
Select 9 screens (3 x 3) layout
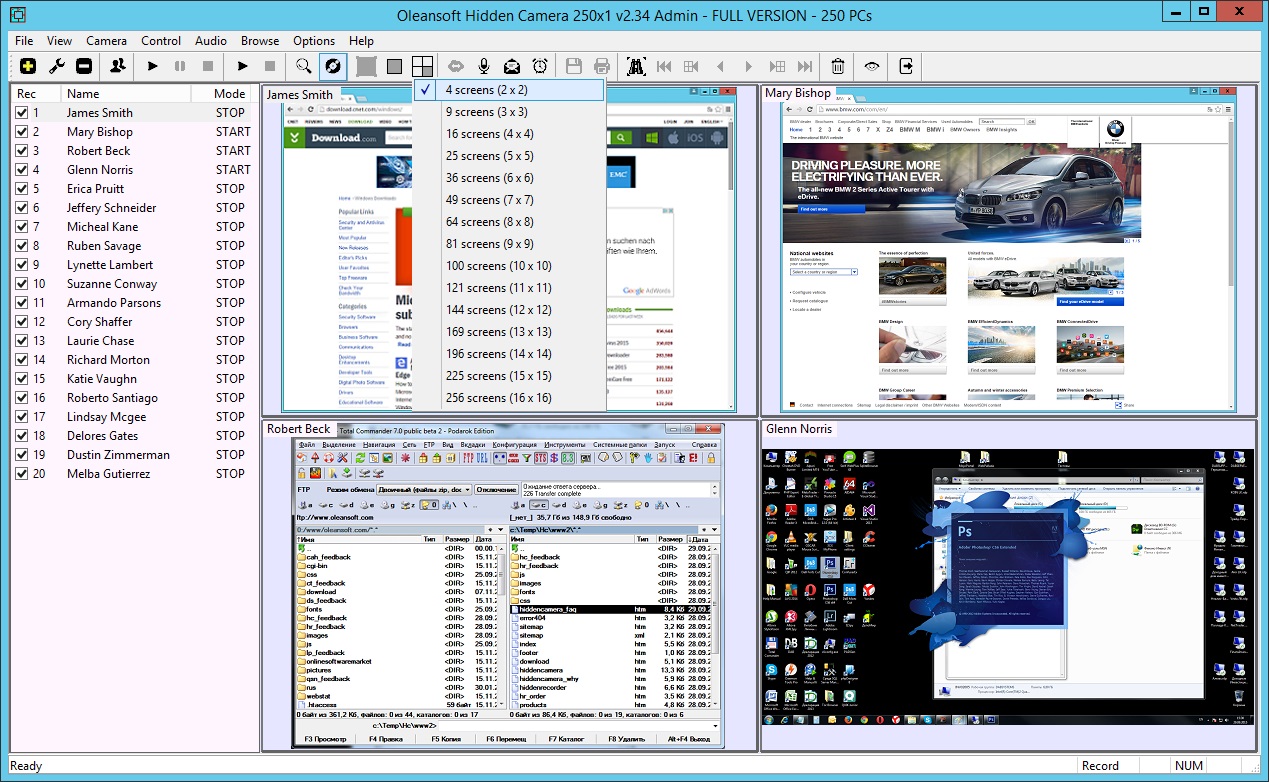click(x=510, y=112)
